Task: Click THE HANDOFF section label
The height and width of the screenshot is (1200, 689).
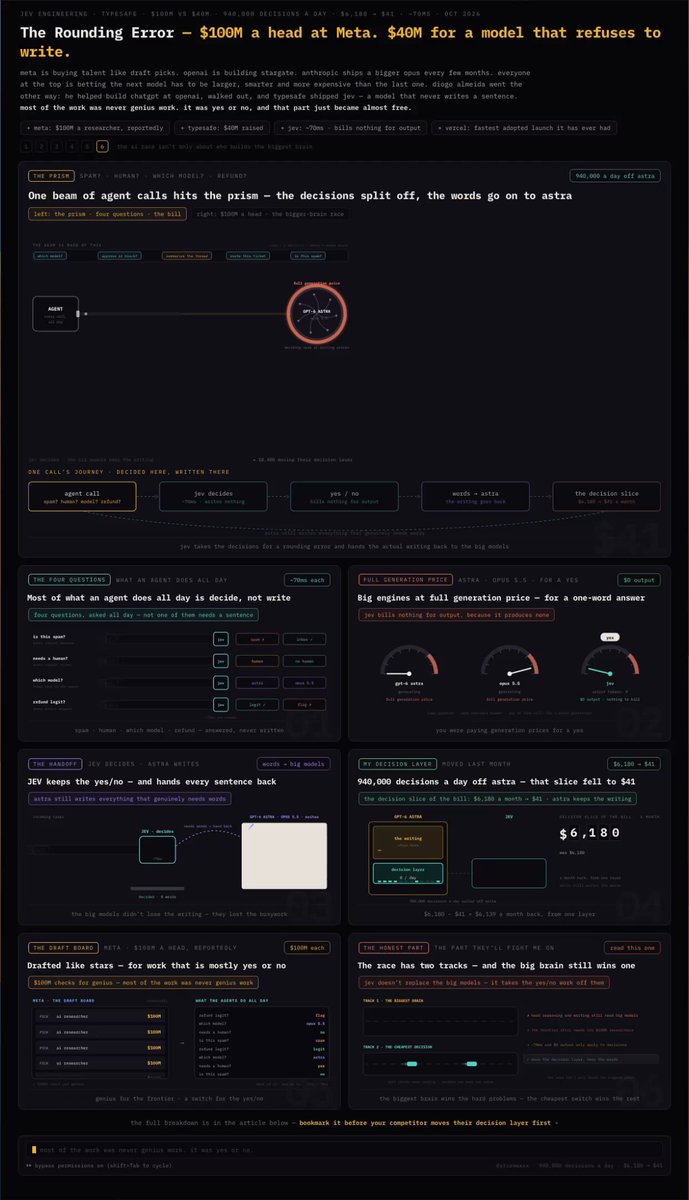Action: click(x=54, y=764)
